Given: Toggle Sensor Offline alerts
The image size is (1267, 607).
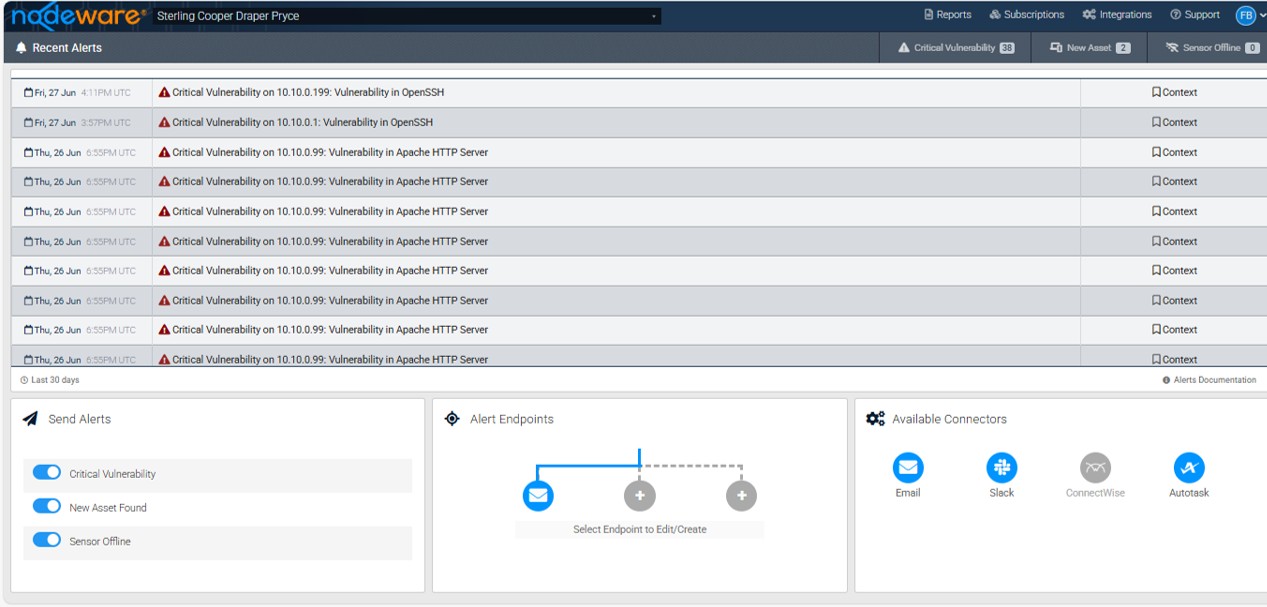Looking at the screenshot, I should point(47,540).
